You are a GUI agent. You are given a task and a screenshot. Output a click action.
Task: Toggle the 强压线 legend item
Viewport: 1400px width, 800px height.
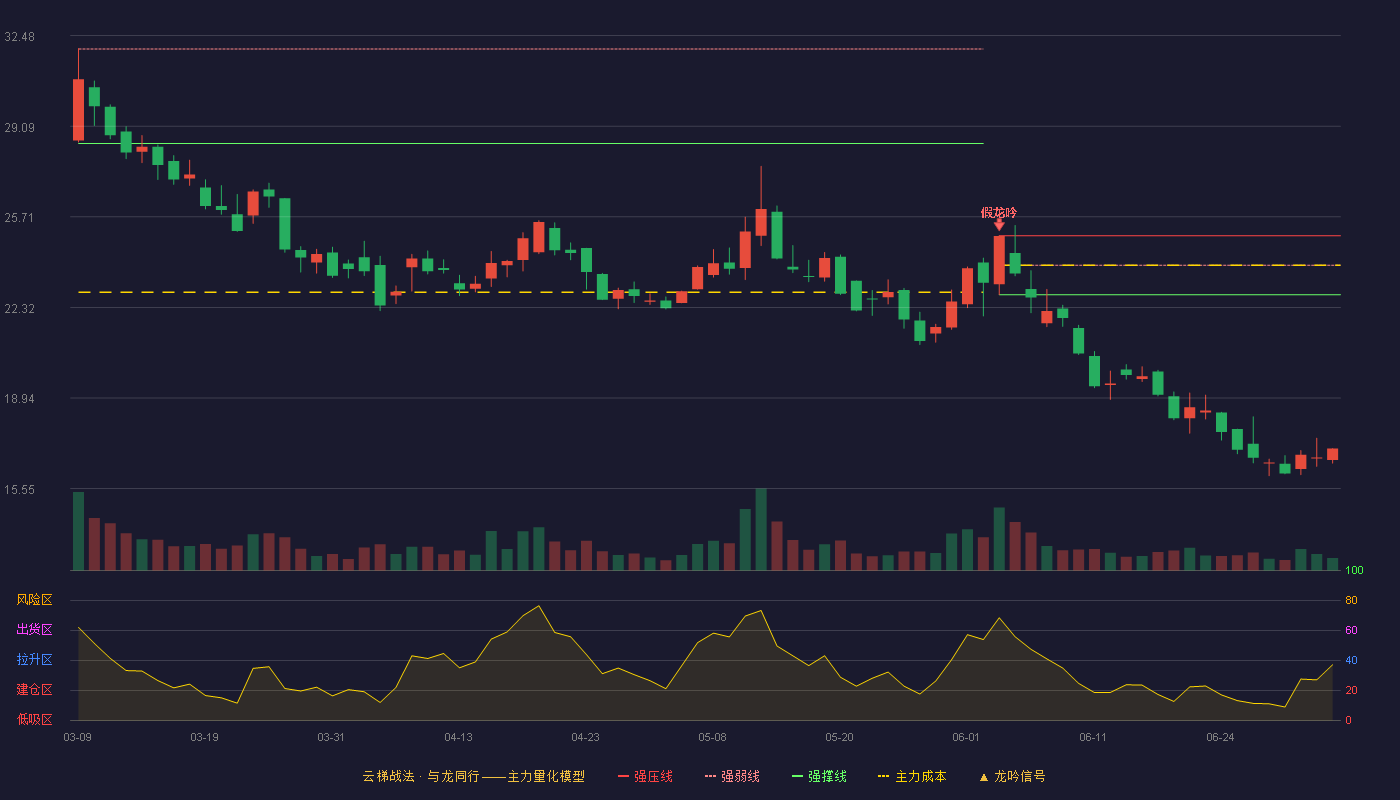tap(645, 776)
